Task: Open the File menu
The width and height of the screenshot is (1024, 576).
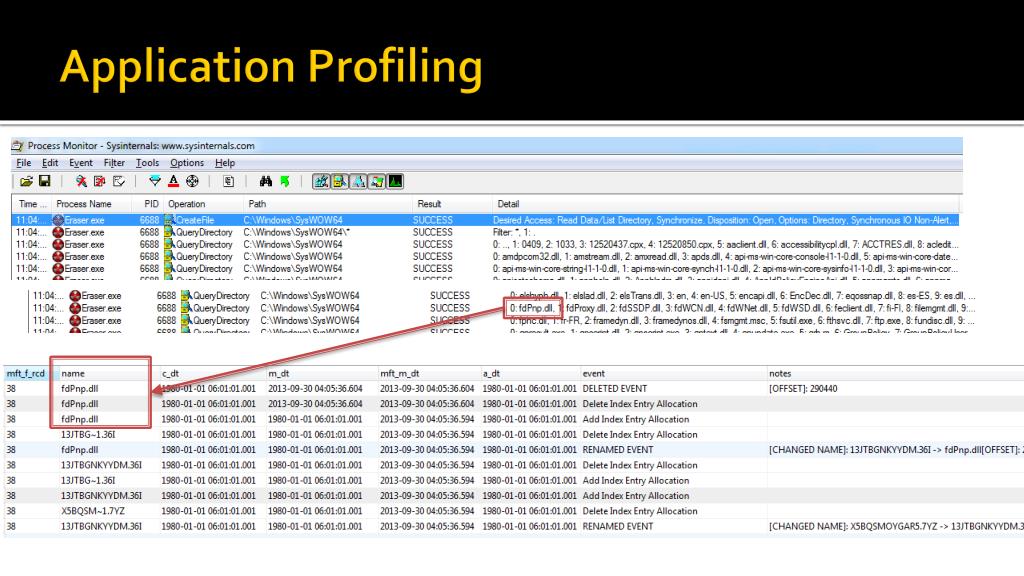Action: point(24,163)
